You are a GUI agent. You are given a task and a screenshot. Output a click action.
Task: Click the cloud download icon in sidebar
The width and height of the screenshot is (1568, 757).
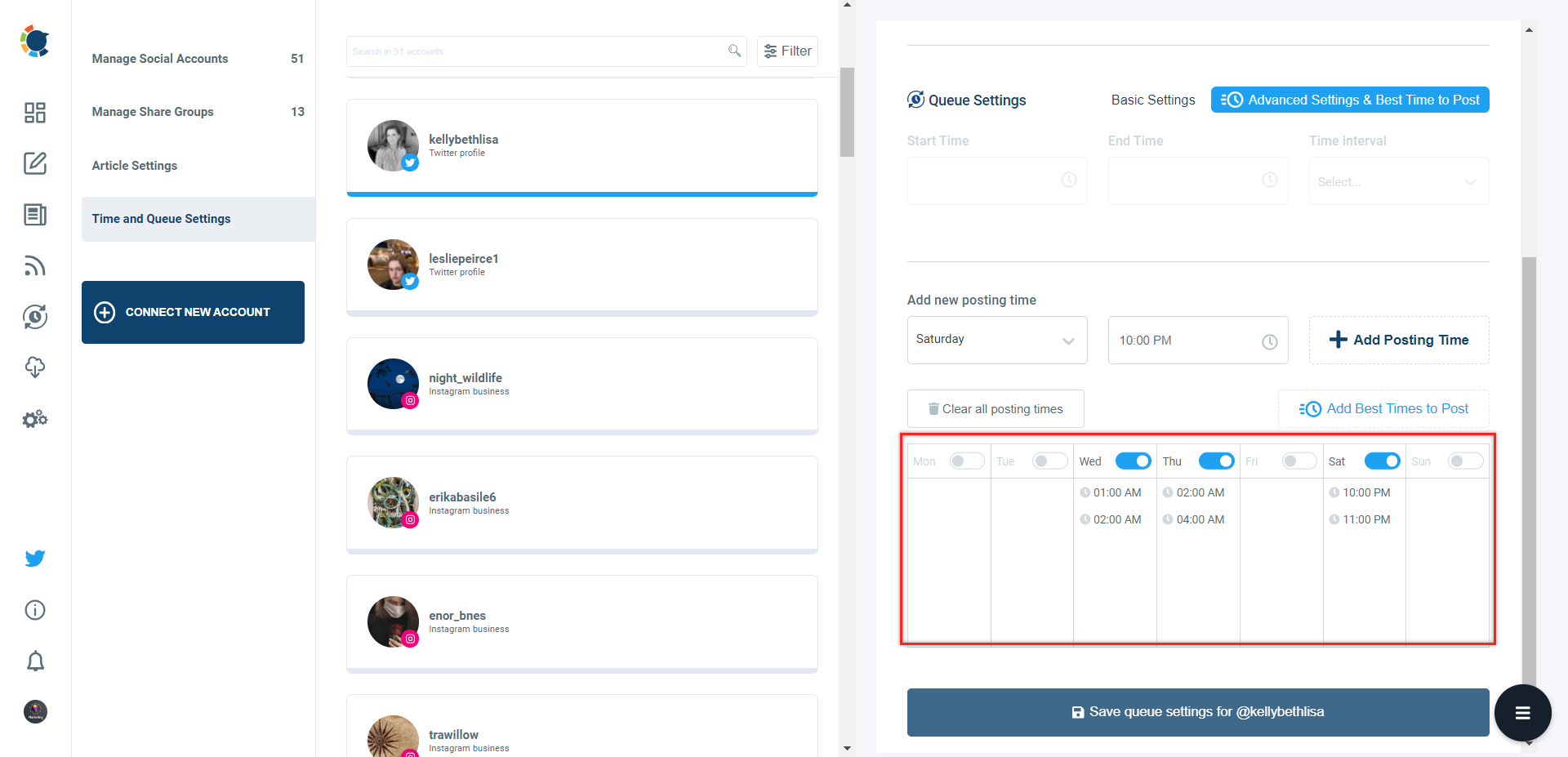click(34, 367)
